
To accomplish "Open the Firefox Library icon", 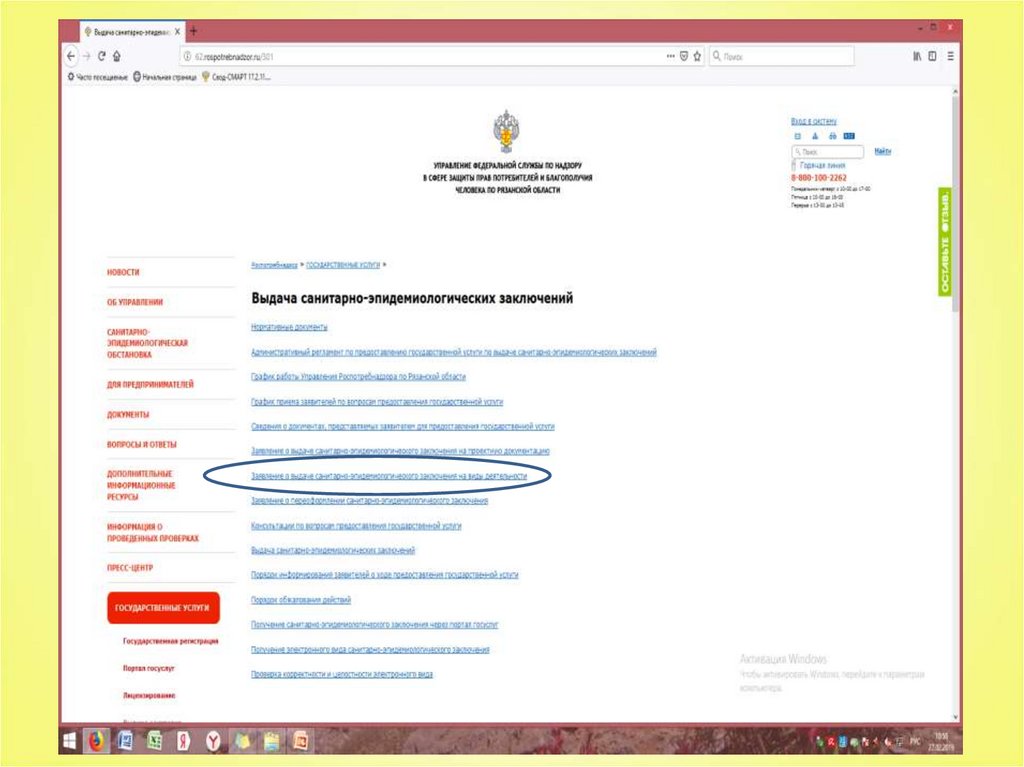I will pyautogui.click(x=916, y=57).
